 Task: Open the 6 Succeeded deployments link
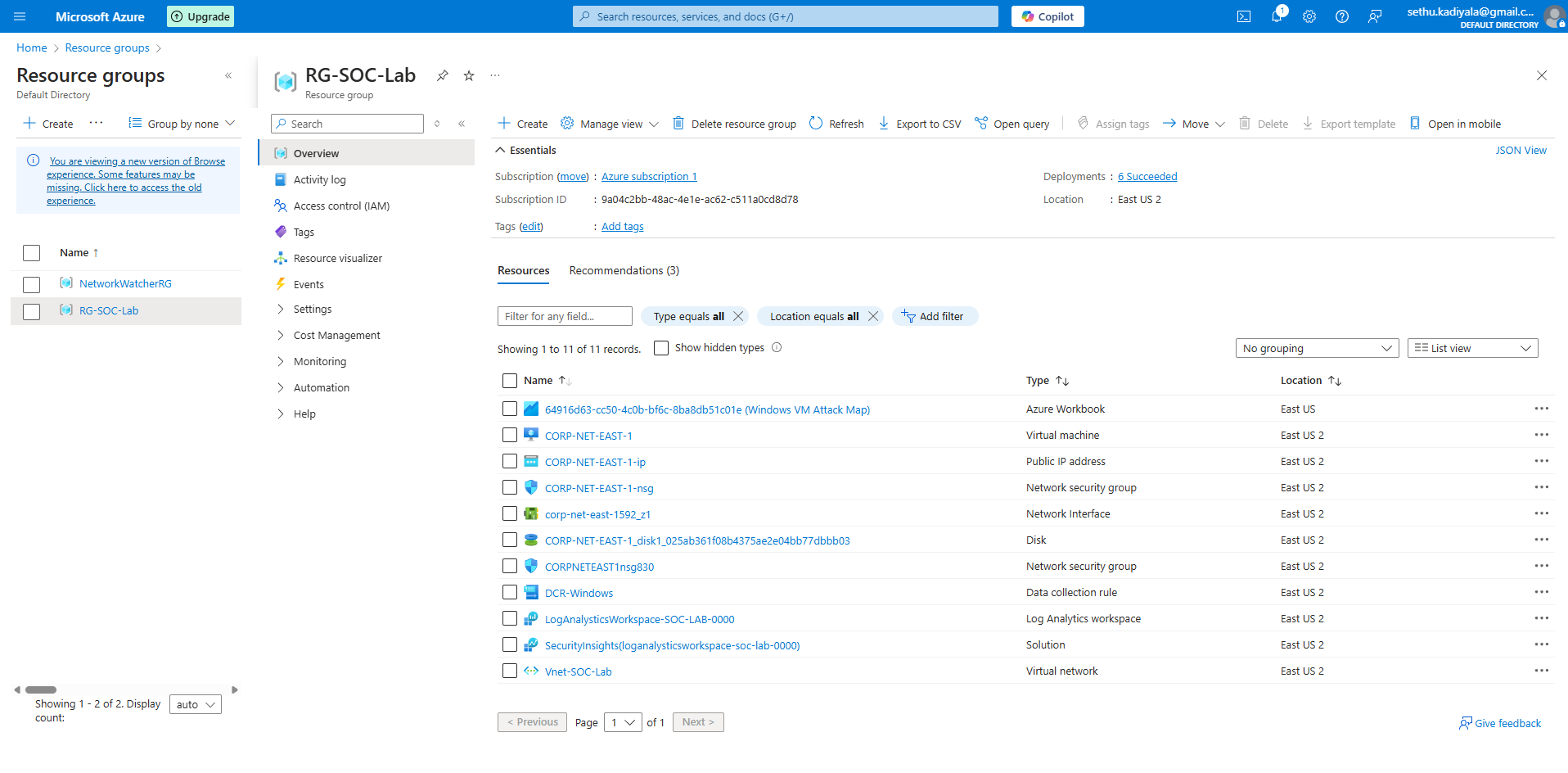point(1147,176)
